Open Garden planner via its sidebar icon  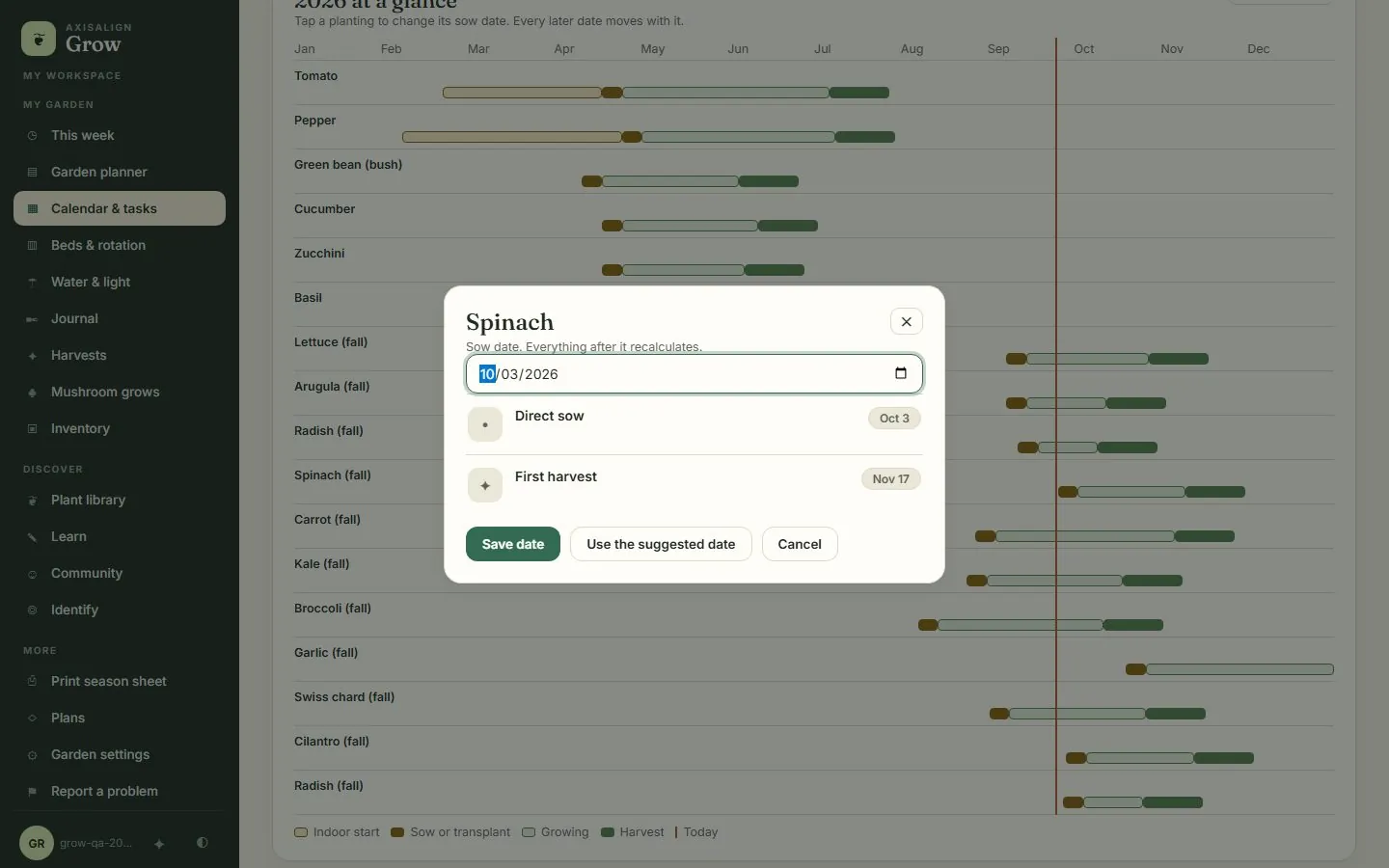click(32, 173)
